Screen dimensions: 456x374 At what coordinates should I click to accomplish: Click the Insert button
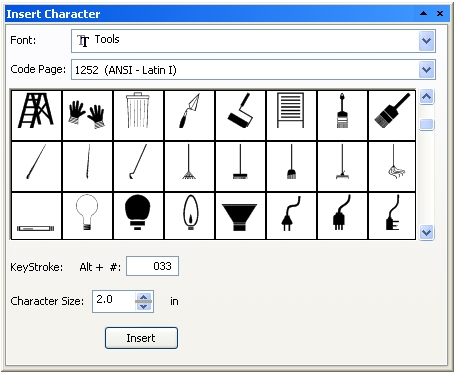pyautogui.click(x=141, y=338)
